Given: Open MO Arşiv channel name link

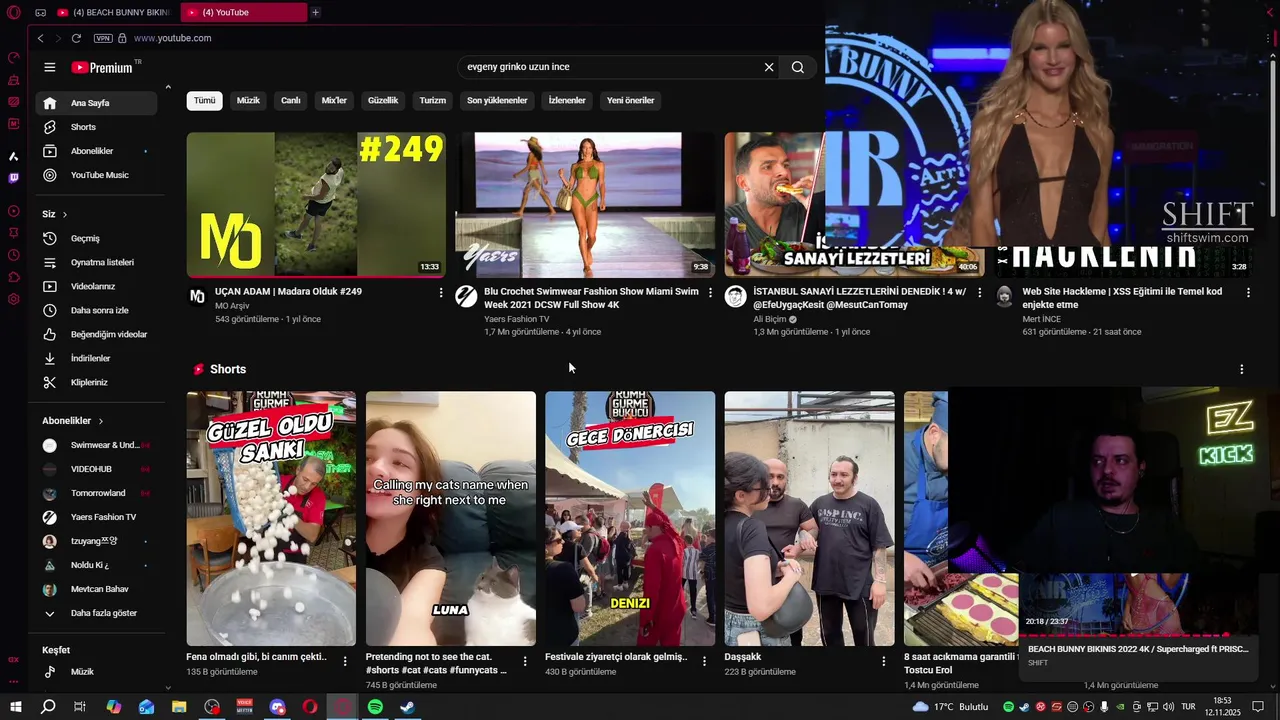Looking at the screenshot, I should [x=232, y=306].
